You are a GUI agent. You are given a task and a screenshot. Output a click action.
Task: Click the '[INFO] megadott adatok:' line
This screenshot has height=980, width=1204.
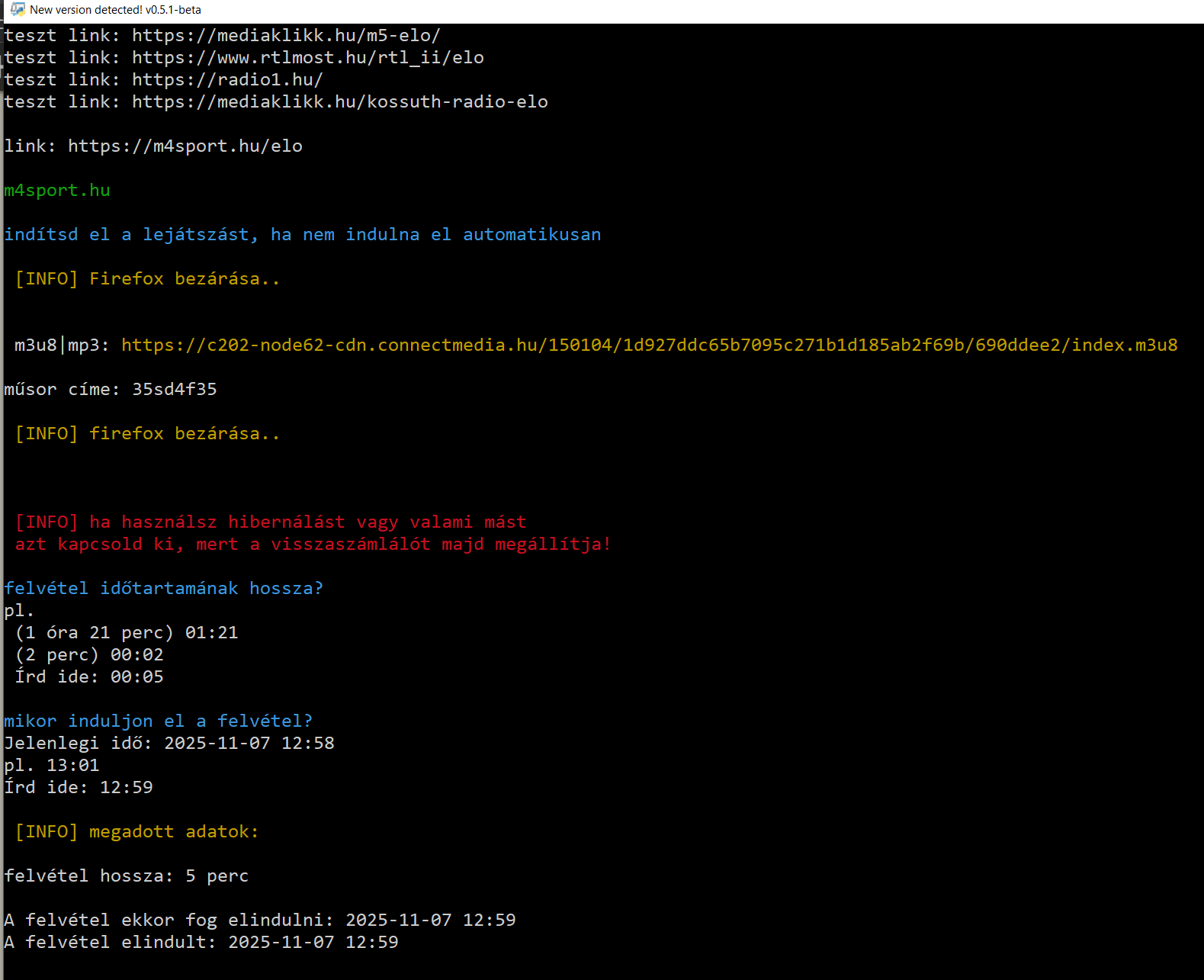pyautogui.click(x=136, y=832)
